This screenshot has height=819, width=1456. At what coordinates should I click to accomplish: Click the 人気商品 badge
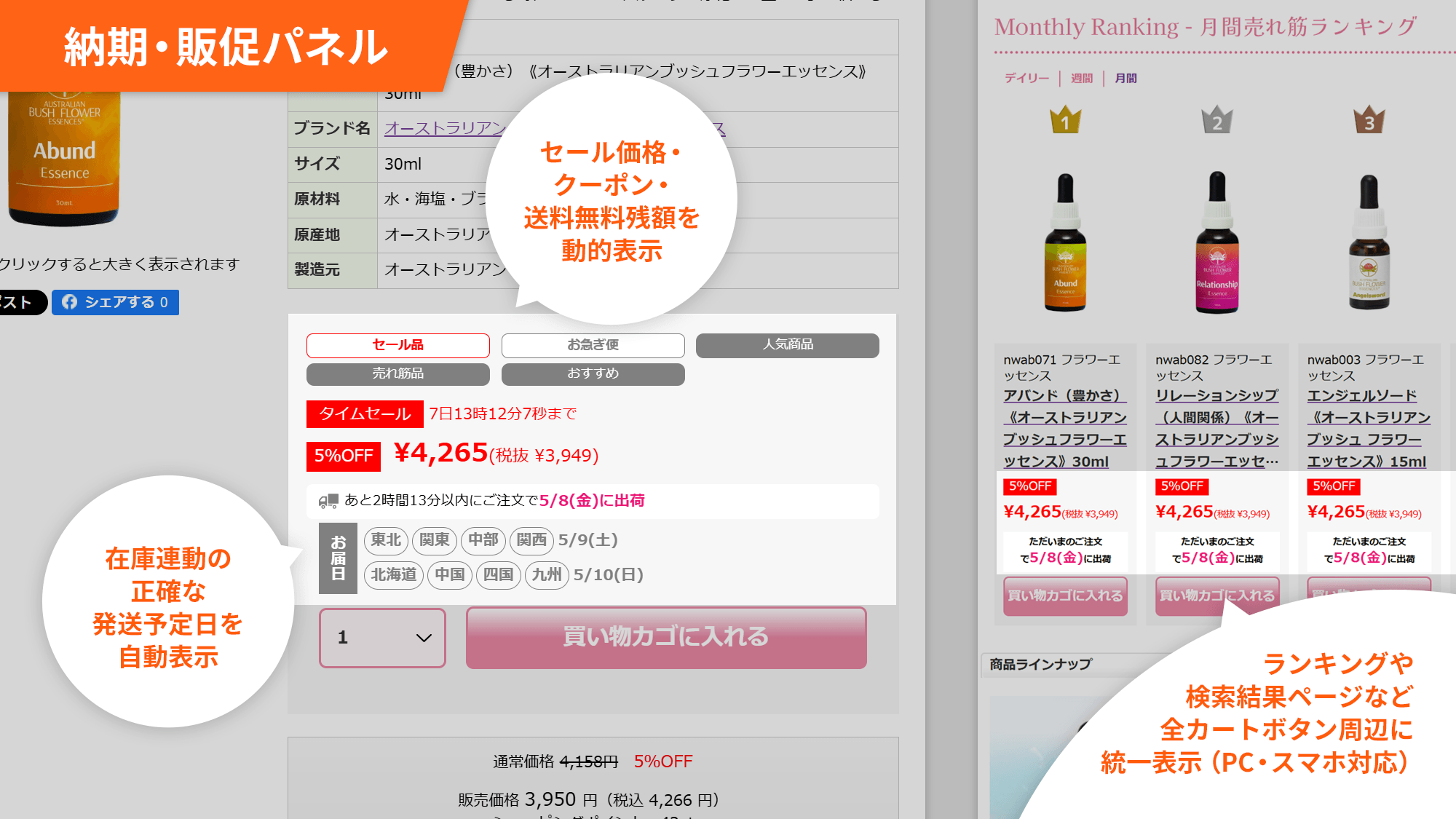point(788,345)
